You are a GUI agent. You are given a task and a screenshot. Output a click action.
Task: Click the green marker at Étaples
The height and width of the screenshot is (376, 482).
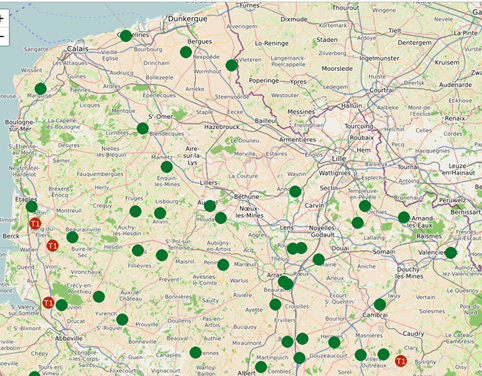31,206
